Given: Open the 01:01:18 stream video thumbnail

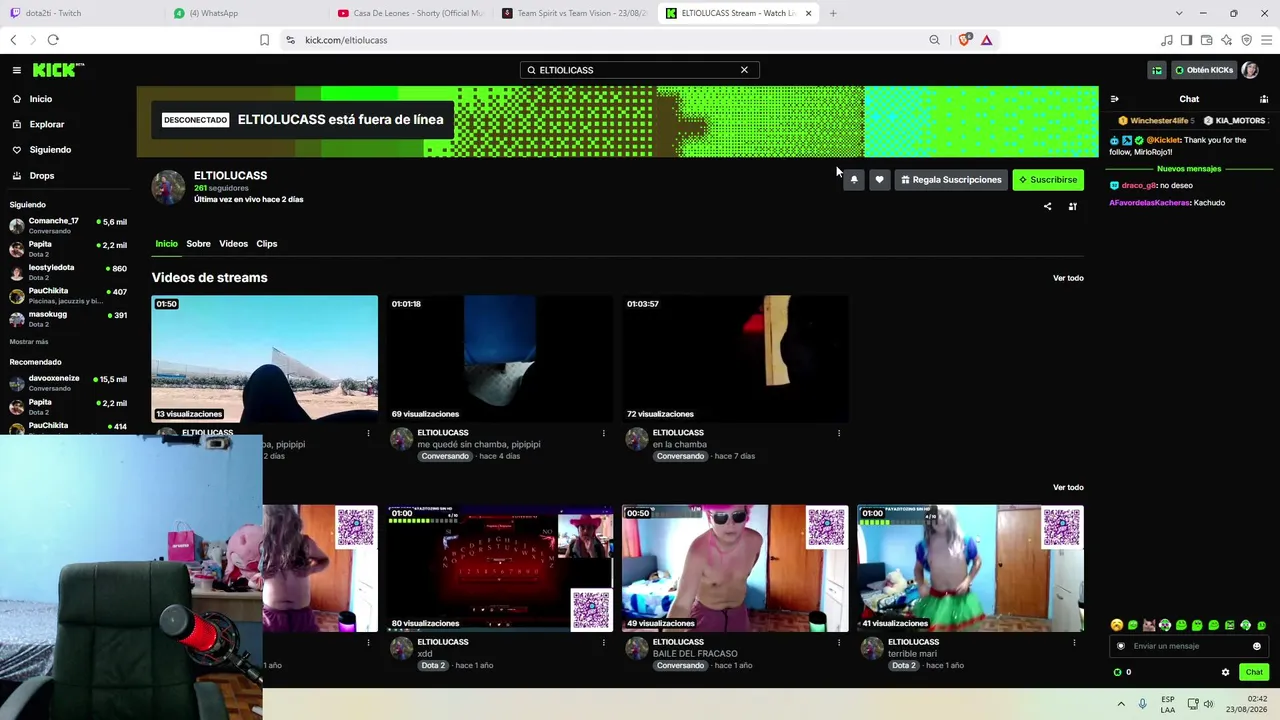Looking at the screenshot, I should point(500,358).
